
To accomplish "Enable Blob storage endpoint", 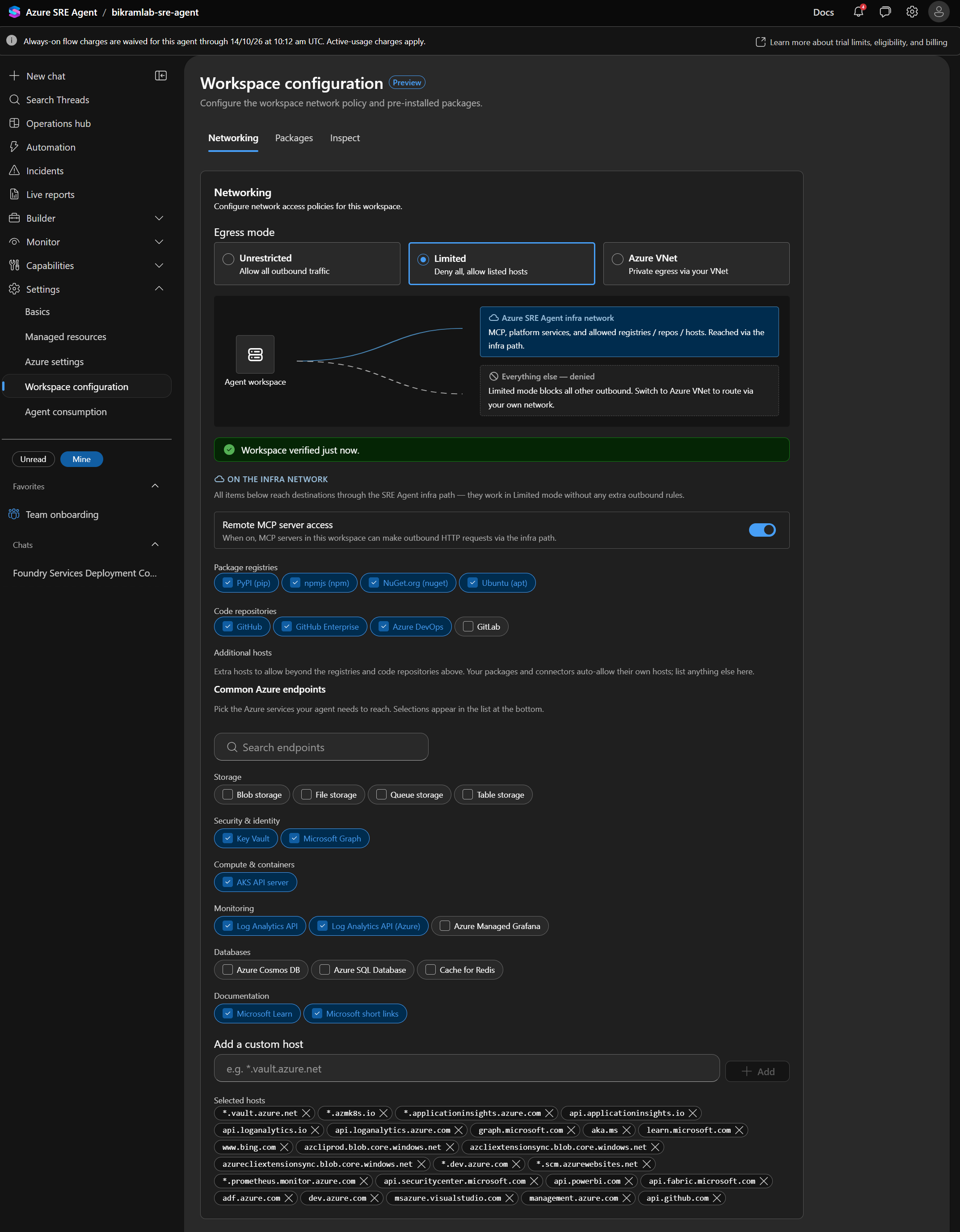I will coord(252,794).
